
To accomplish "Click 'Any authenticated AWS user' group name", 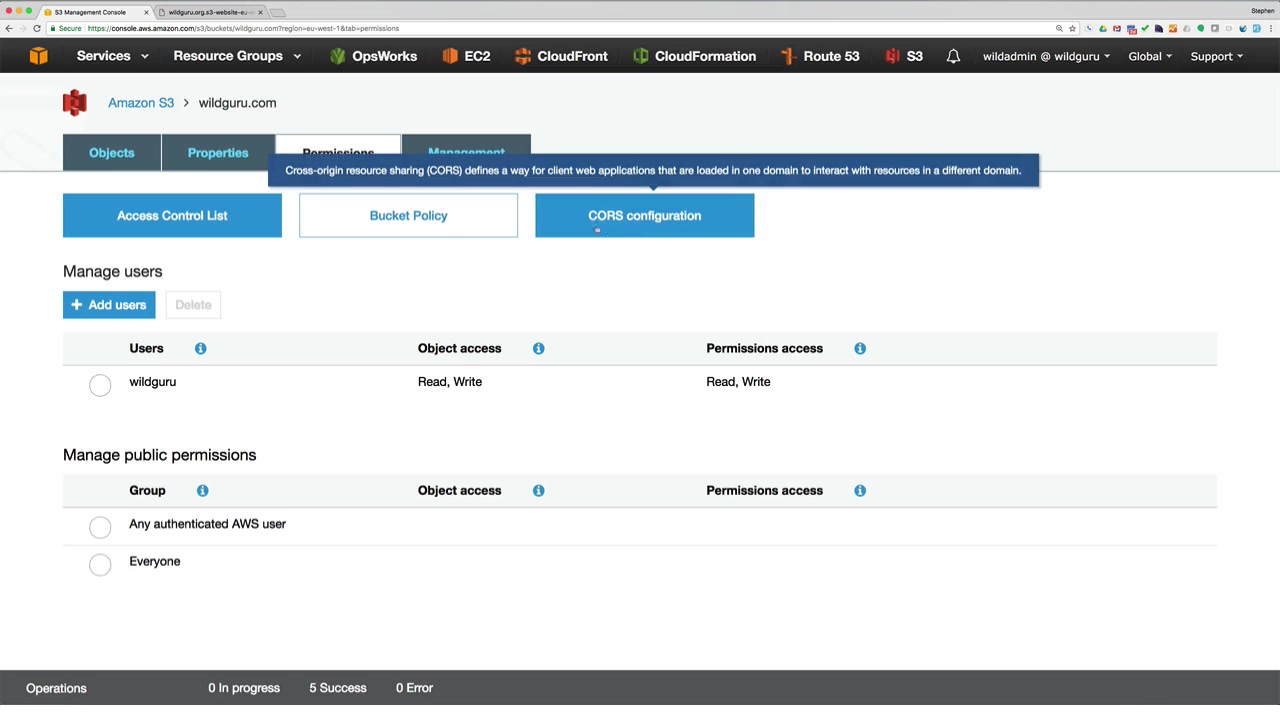I will [208, 524].
